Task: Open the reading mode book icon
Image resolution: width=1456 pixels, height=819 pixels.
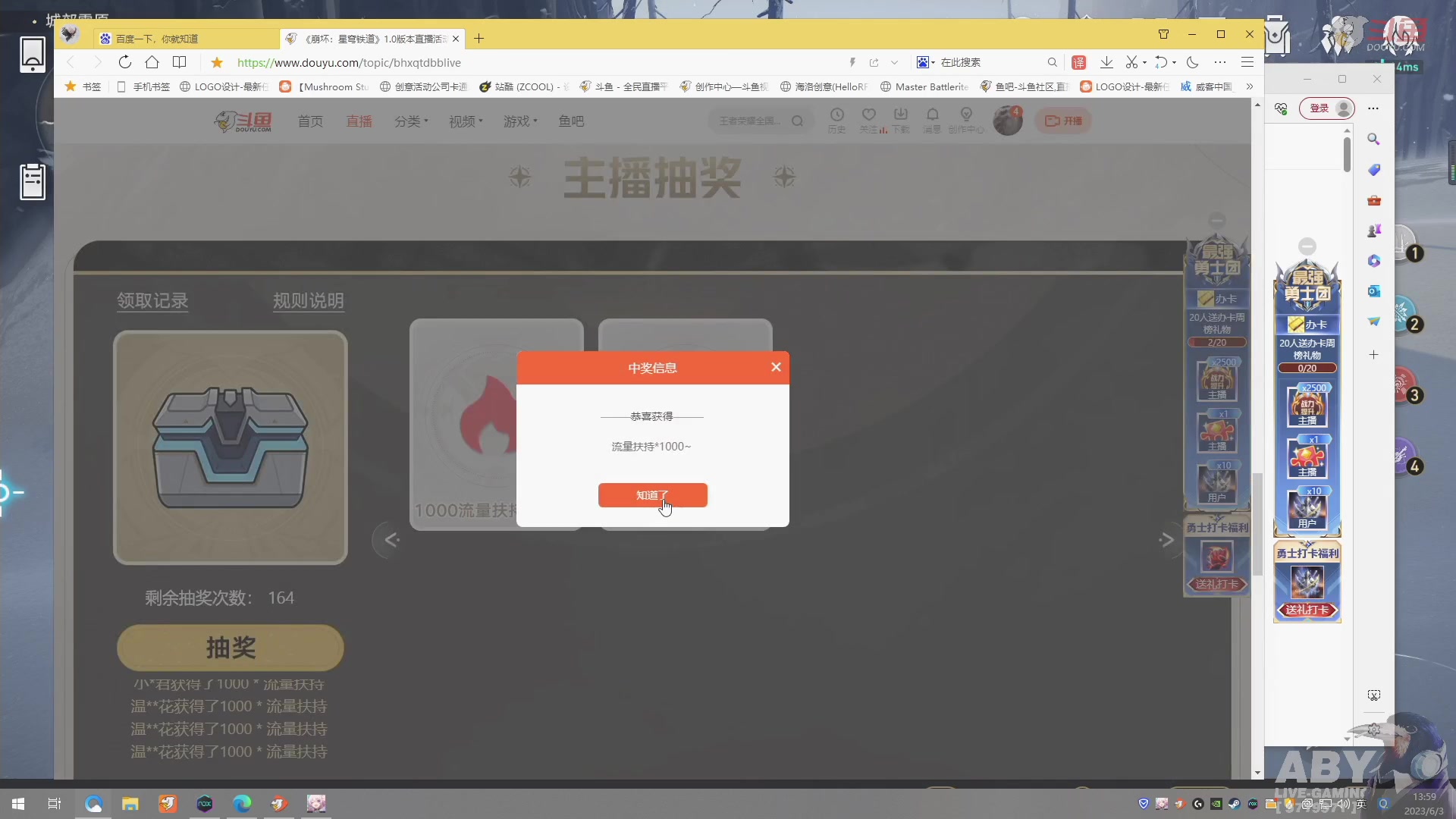Action: click(180, 62)
